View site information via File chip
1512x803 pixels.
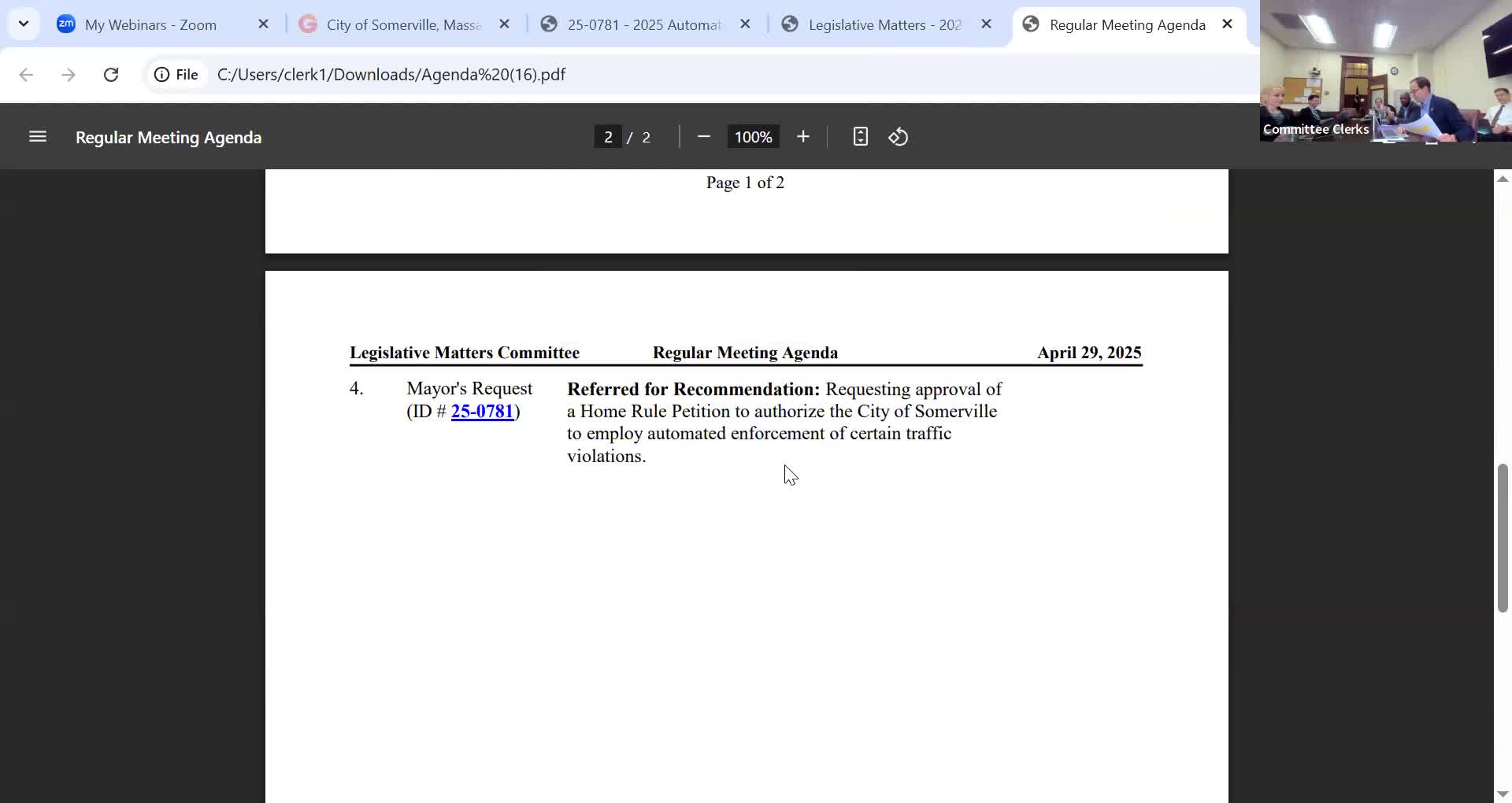tap(176, 75)
